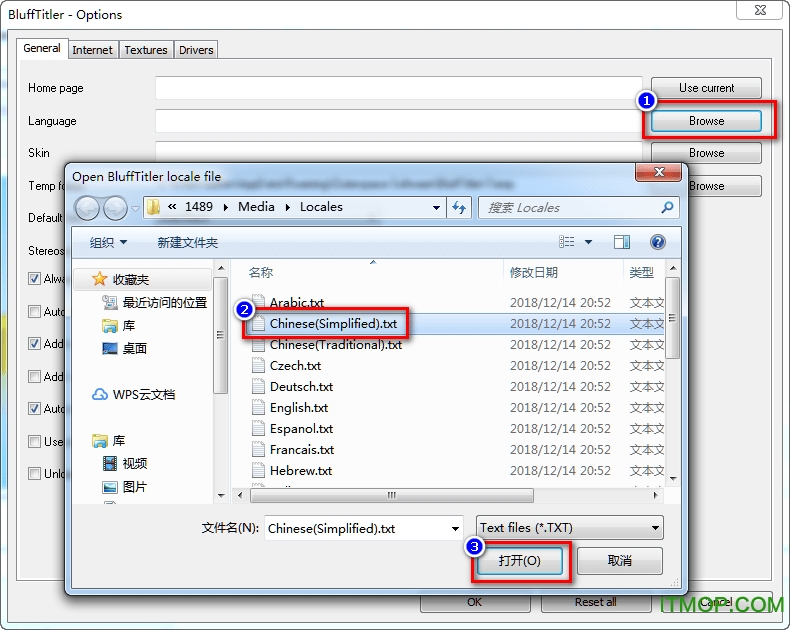
Task: Expand the 1489 breadcrumb arrow
Action: [226, 207]
